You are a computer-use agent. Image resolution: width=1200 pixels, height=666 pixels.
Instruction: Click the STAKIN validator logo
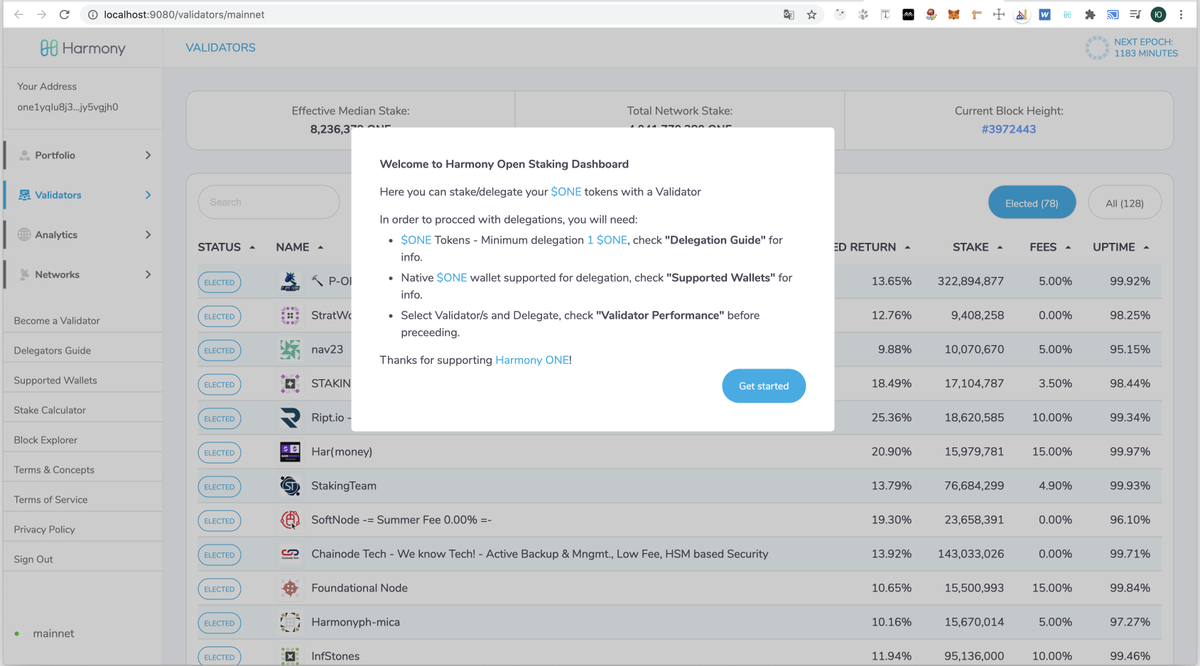coord(290,384)
